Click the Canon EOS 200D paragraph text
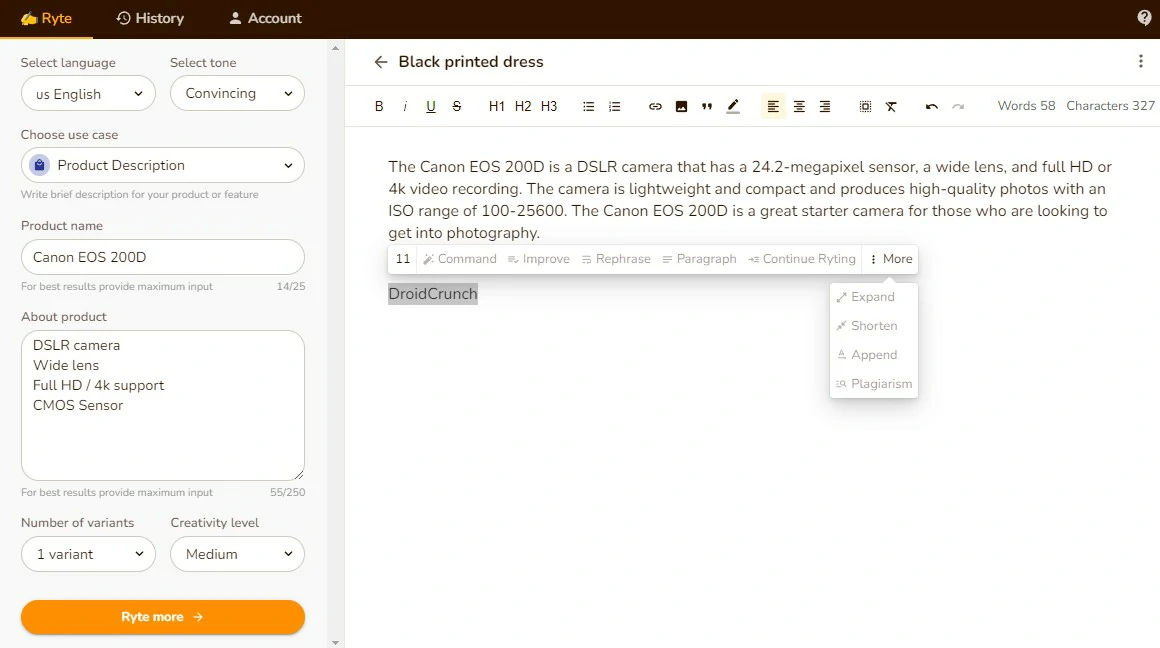 [x=749, y=200]
